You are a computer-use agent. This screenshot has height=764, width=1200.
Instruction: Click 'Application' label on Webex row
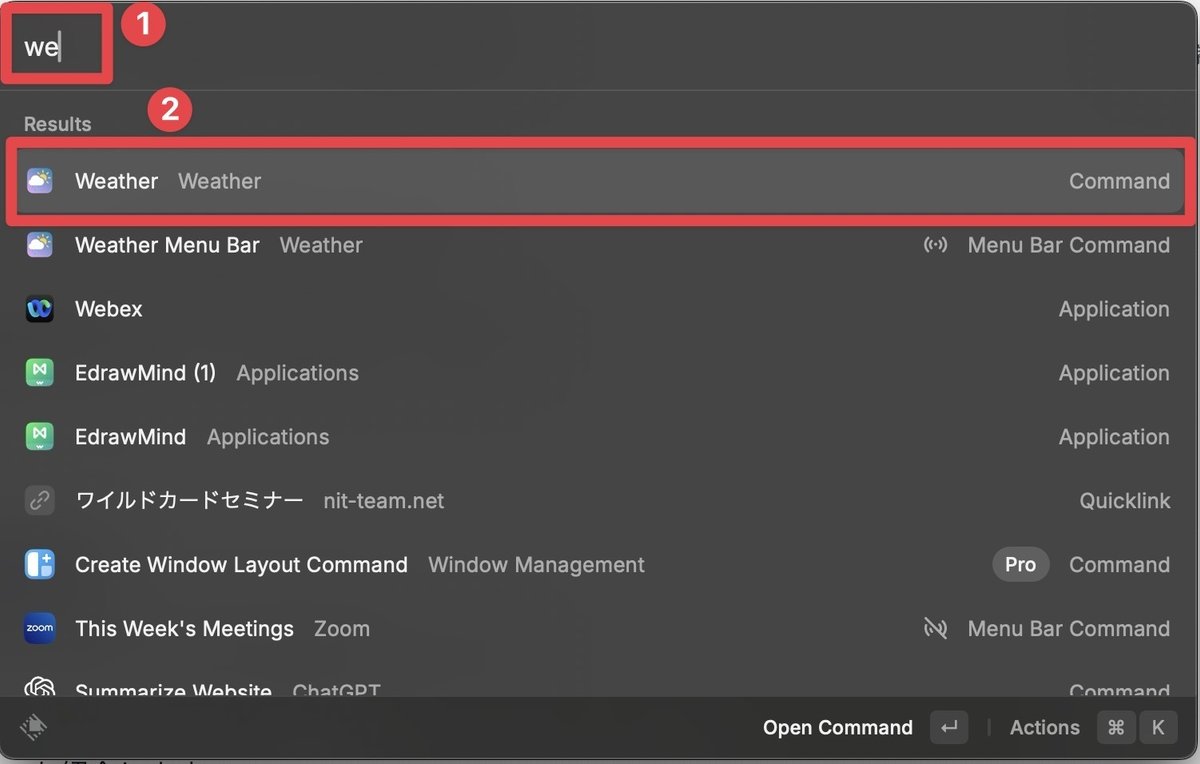point(1114,309)
